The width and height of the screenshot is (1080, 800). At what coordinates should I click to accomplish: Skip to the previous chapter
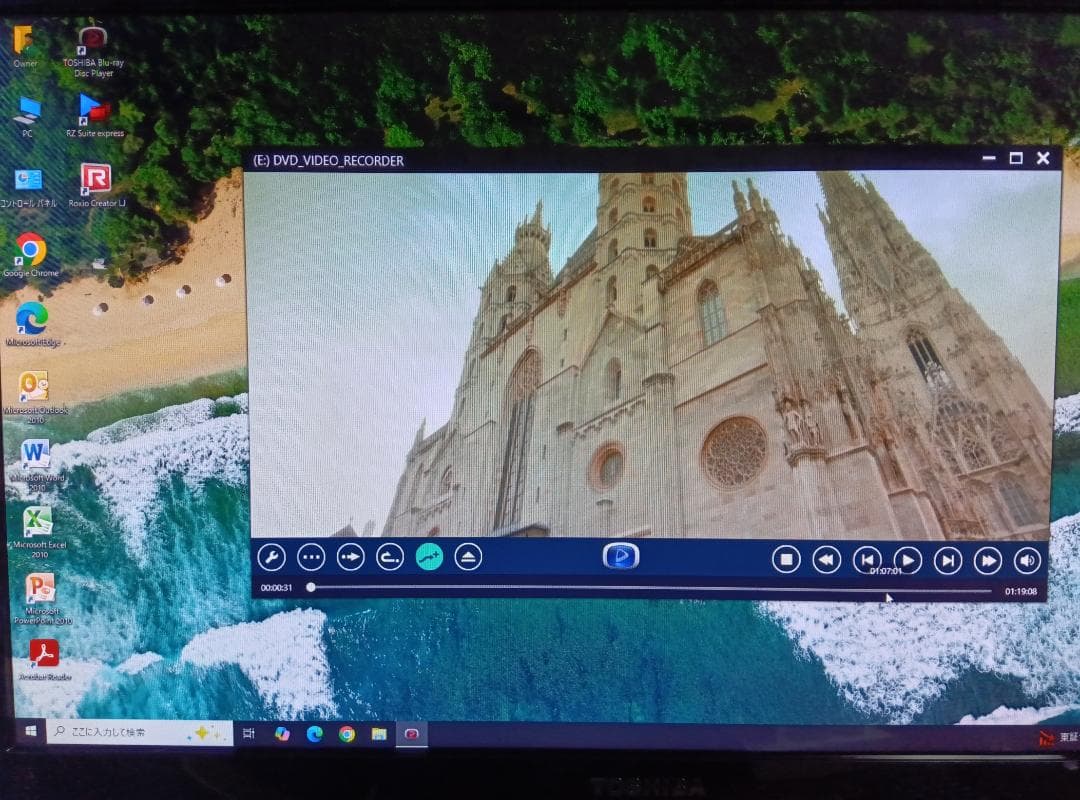[866, 560]
